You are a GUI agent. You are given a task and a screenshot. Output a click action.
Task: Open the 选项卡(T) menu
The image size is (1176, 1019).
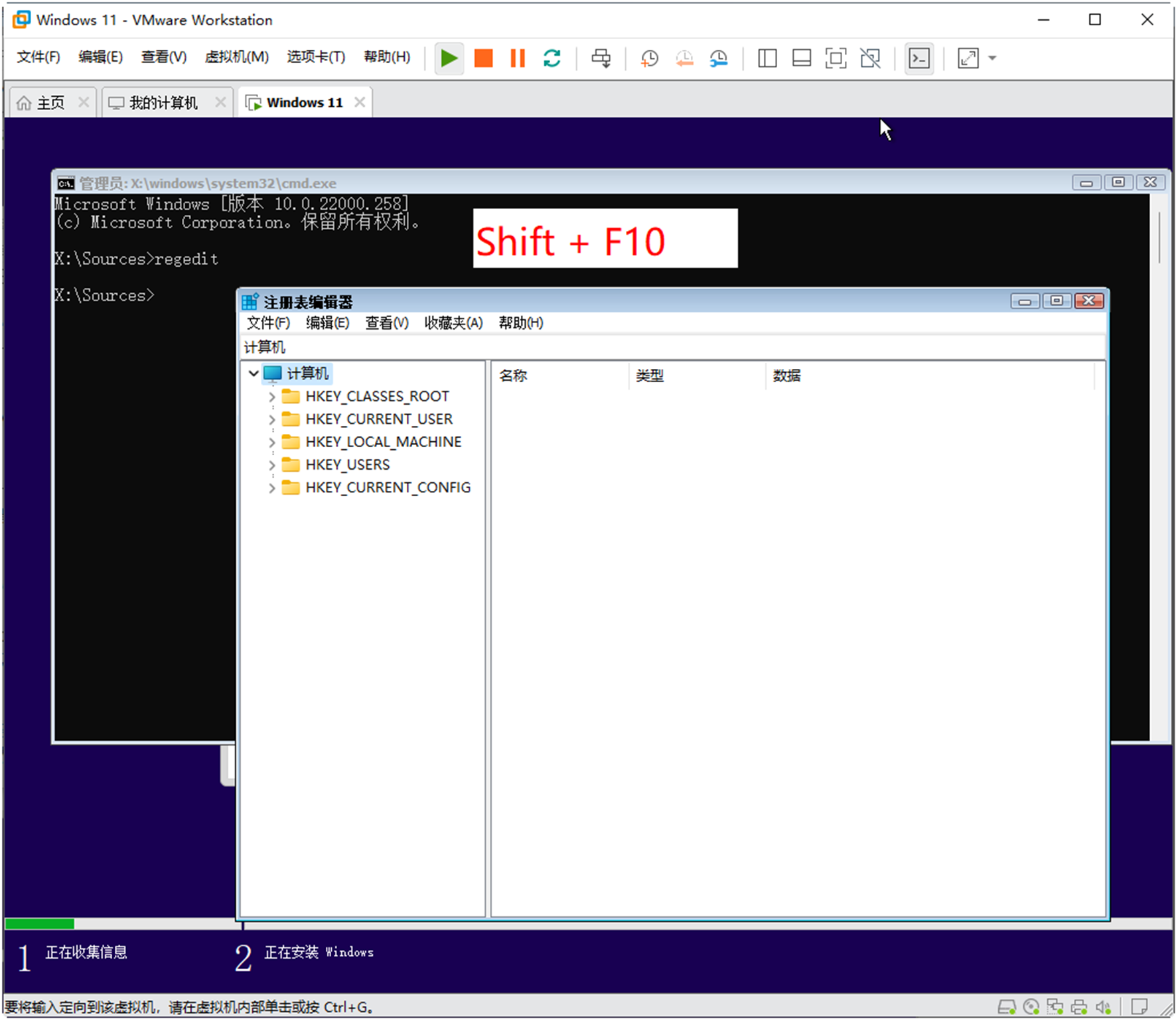pos(316,57)
